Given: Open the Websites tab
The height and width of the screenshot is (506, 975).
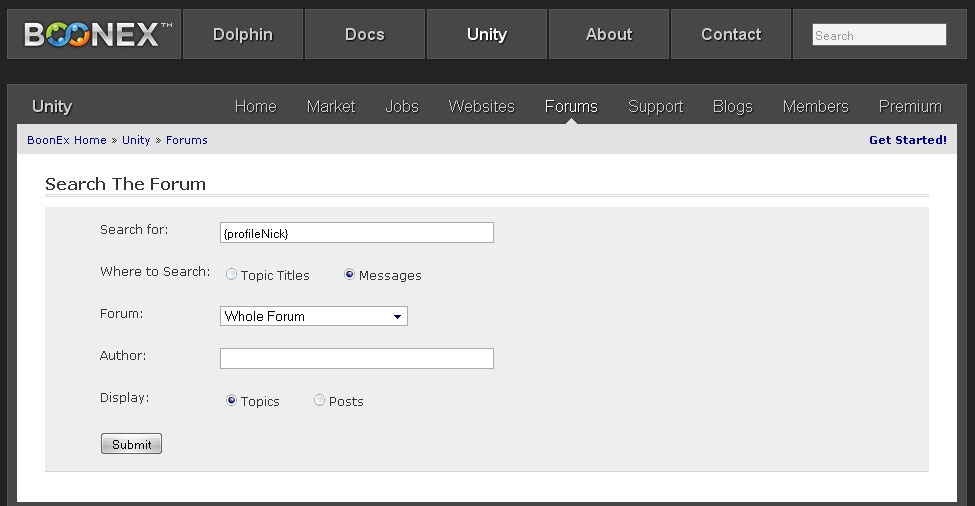Looking at the screenshot, I should 481,107.
